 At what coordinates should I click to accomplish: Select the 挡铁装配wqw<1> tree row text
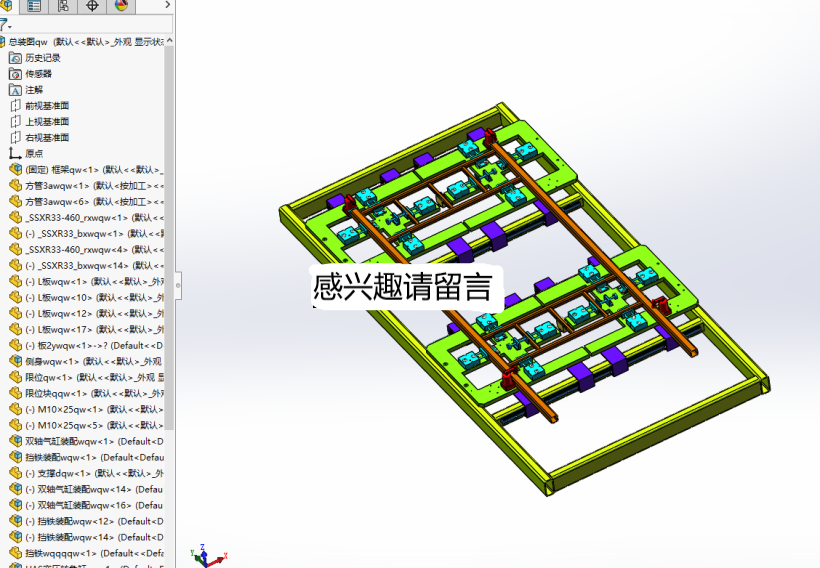(94, 457)
